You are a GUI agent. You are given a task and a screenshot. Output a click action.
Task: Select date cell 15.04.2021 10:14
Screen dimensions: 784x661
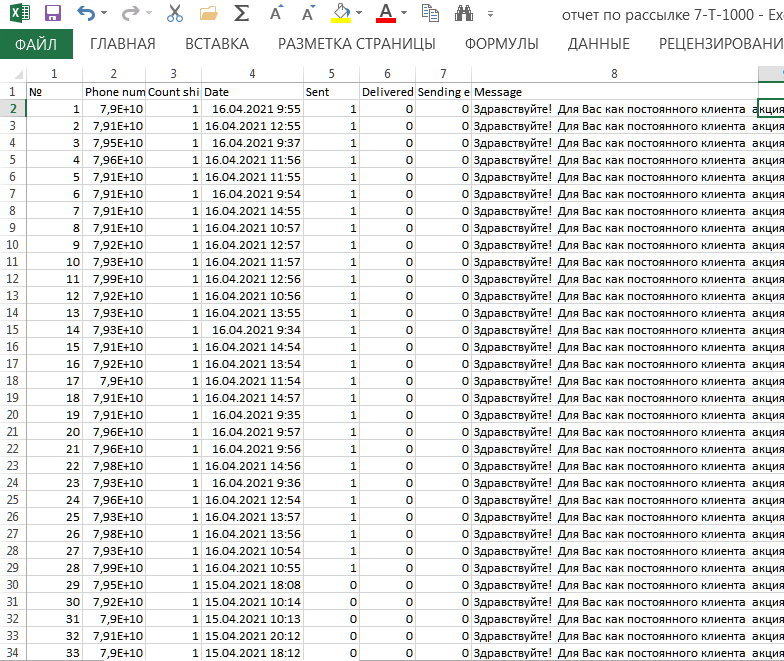pos(252,602)
